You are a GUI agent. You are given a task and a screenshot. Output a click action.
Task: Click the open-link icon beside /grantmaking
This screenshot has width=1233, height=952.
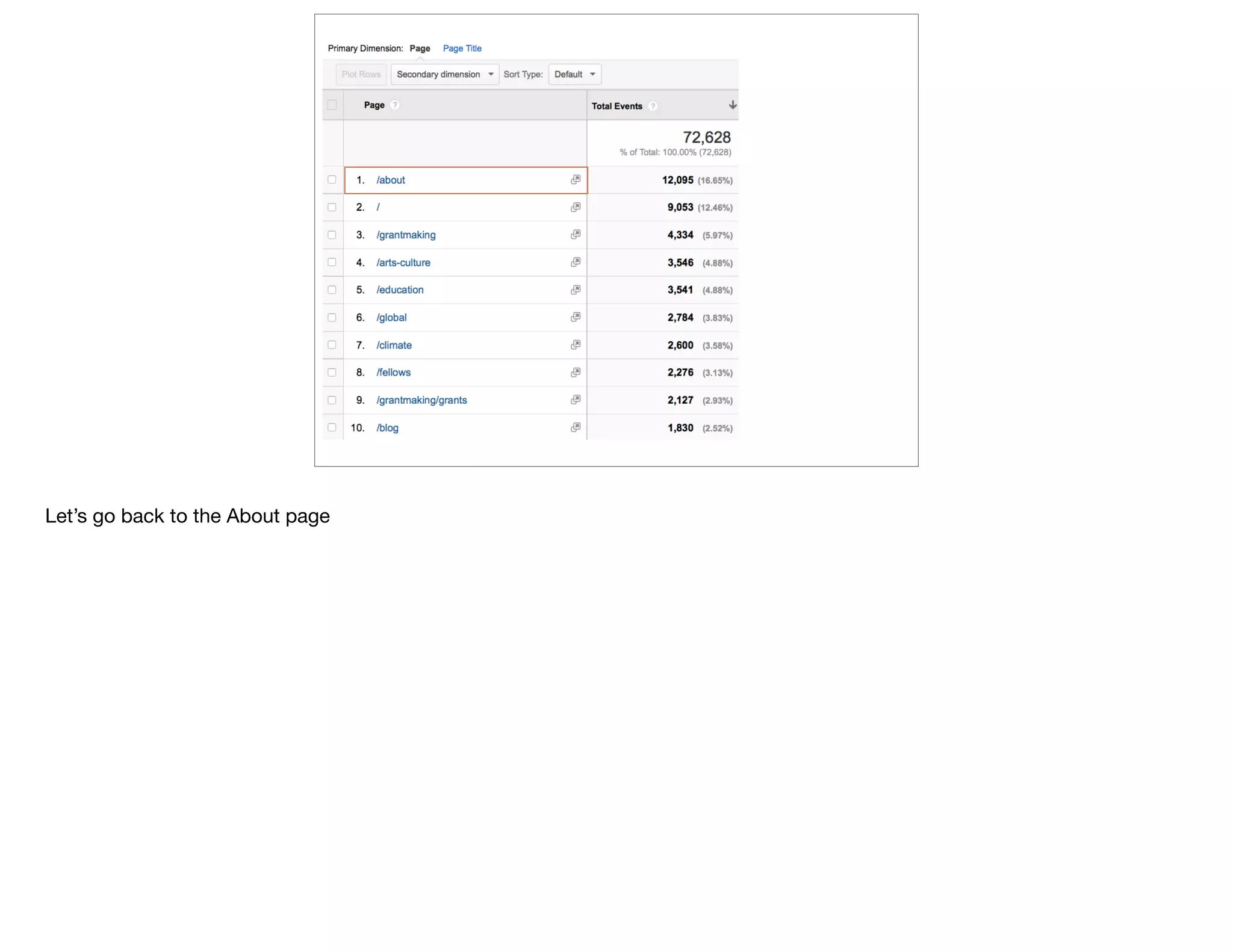[x=576, y=234]
